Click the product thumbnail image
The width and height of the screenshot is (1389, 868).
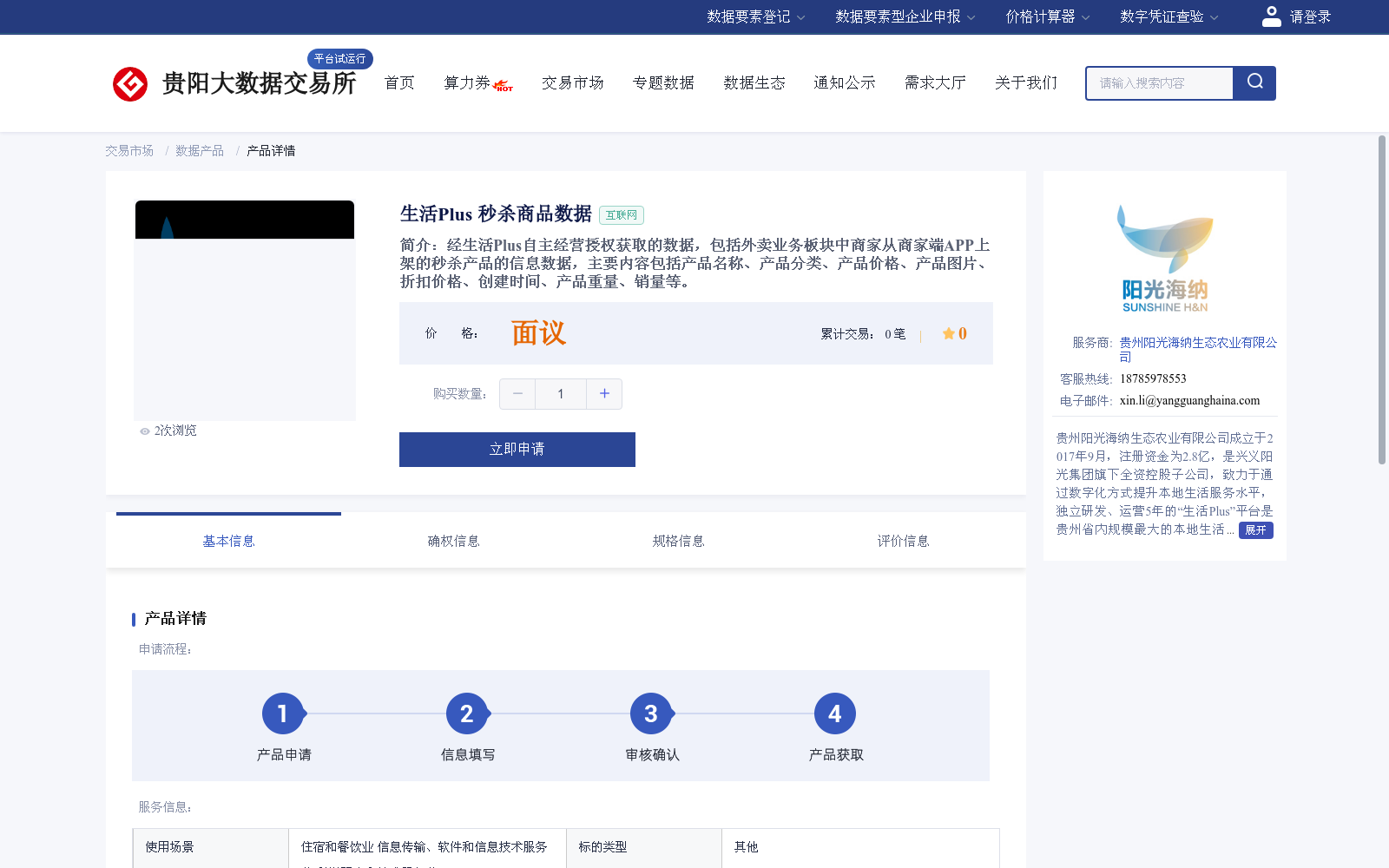(x=245, y=311)
